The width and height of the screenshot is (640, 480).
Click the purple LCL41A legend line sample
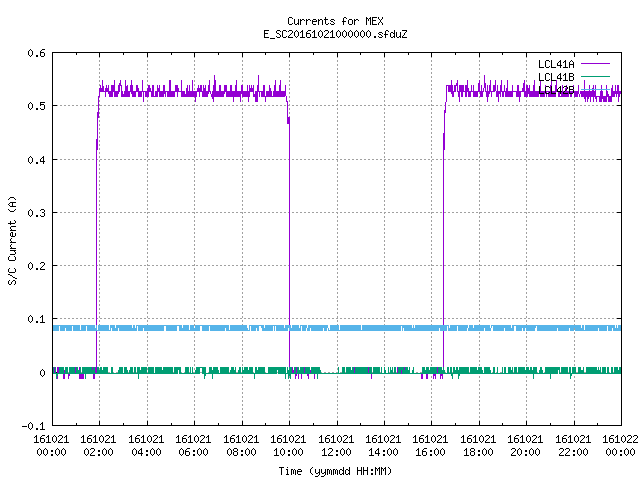(595, 64)
